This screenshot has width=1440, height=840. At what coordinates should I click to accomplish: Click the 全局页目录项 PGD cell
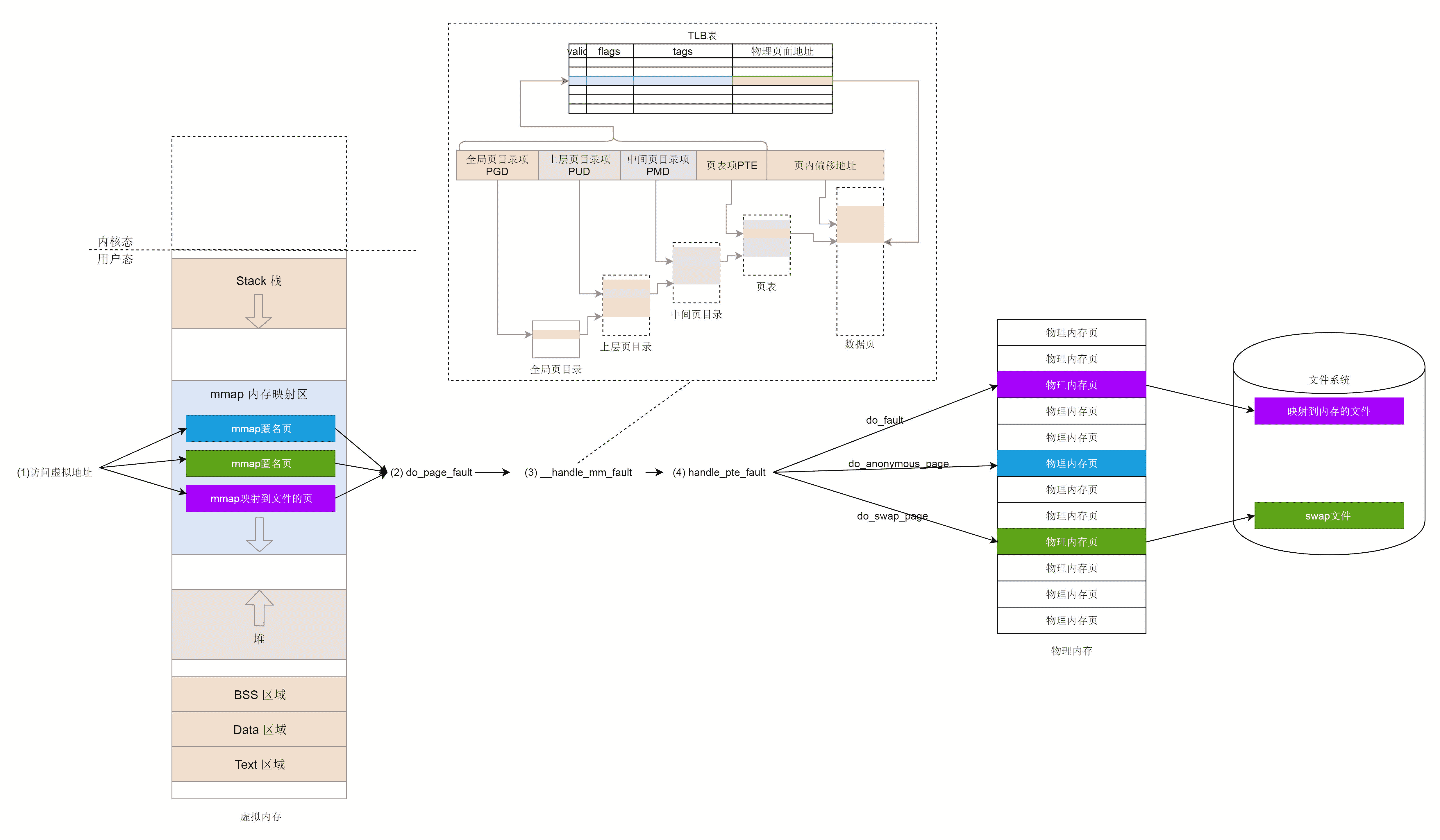496,165
